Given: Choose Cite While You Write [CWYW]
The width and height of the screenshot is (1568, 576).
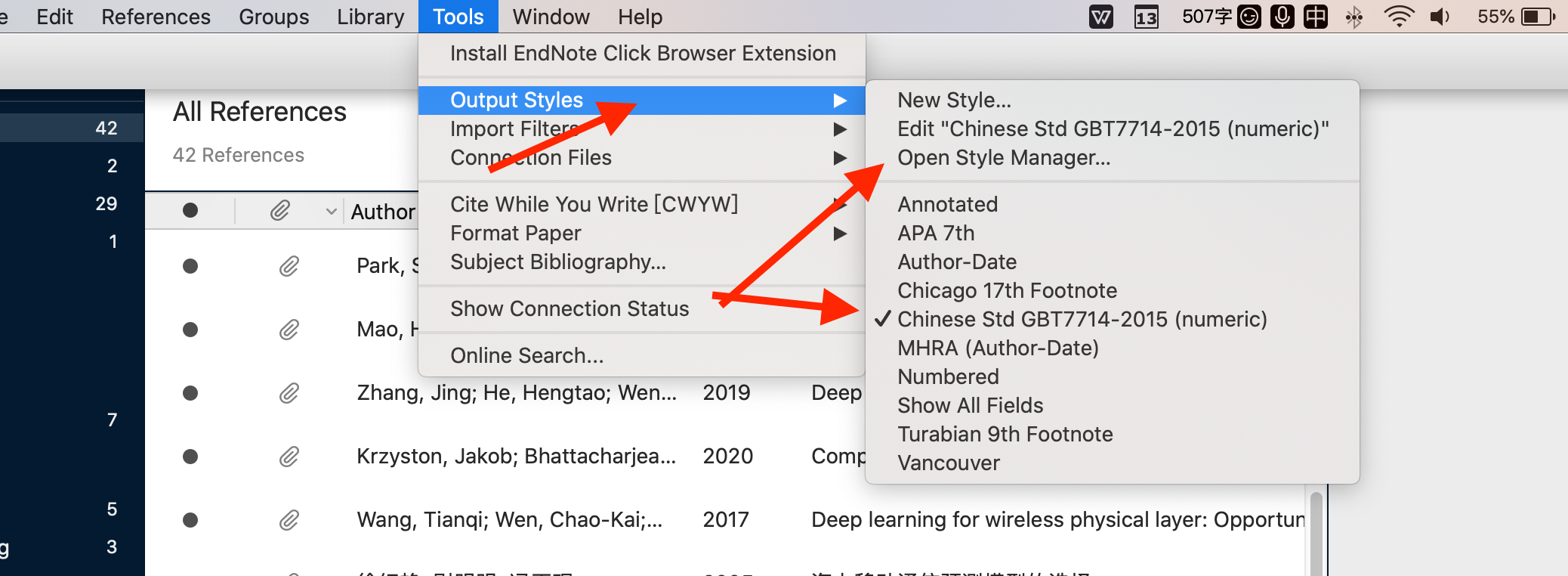Looking at the screenshot, I should tap(641, 204).
